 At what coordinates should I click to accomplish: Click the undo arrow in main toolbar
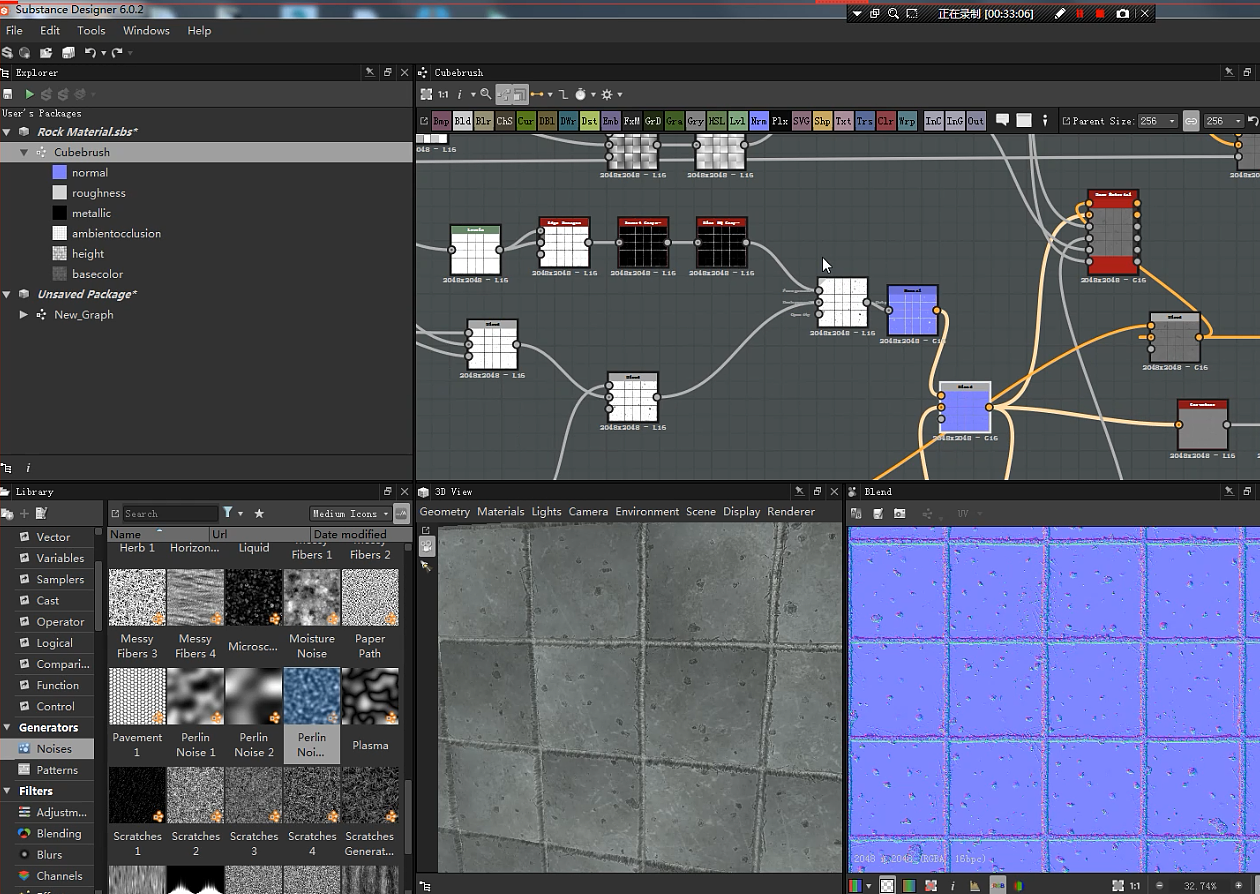pyautogui.click(x=91, y=52)
